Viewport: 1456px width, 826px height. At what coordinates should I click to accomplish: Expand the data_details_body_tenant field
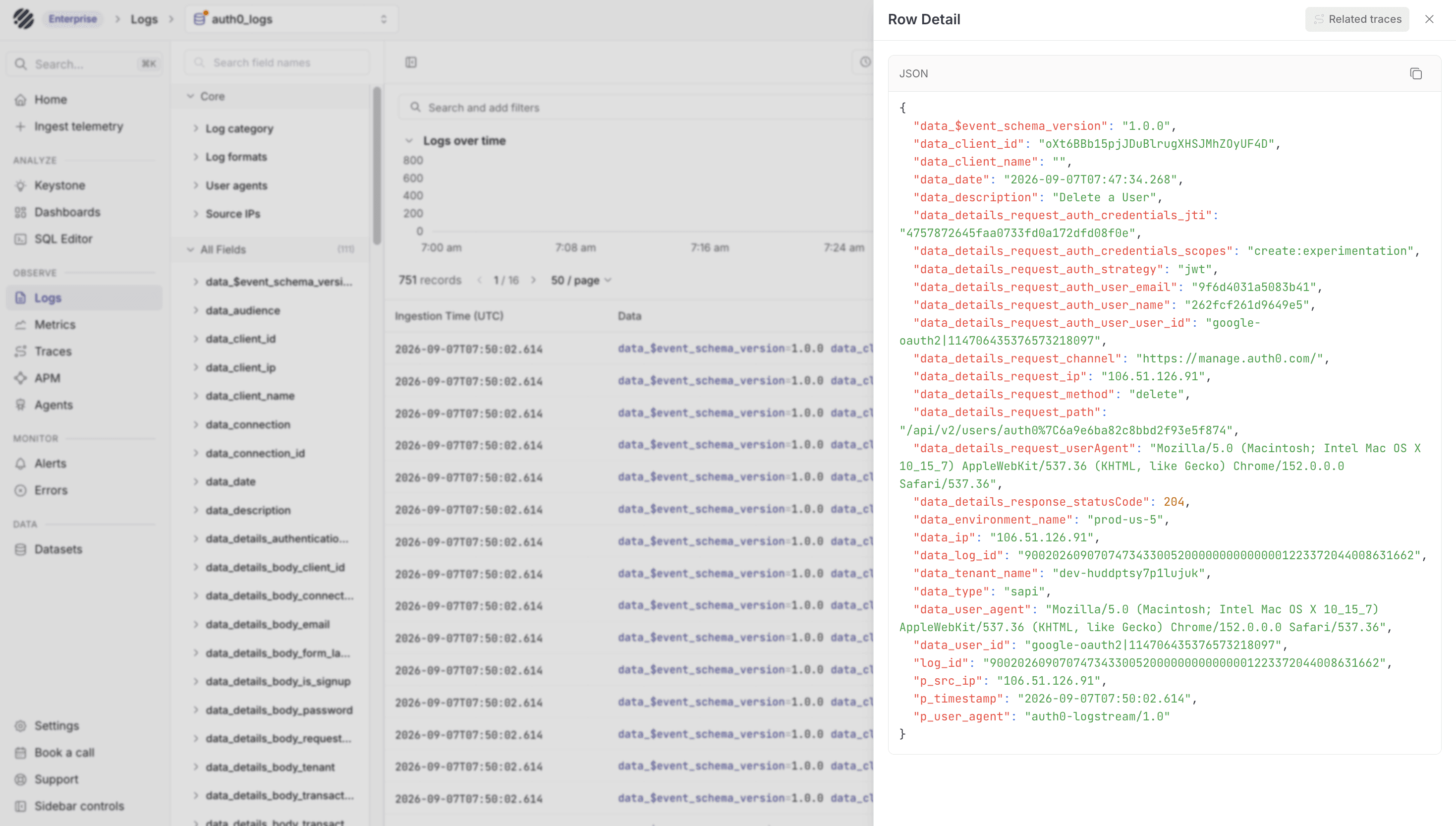tap(196, 767)
